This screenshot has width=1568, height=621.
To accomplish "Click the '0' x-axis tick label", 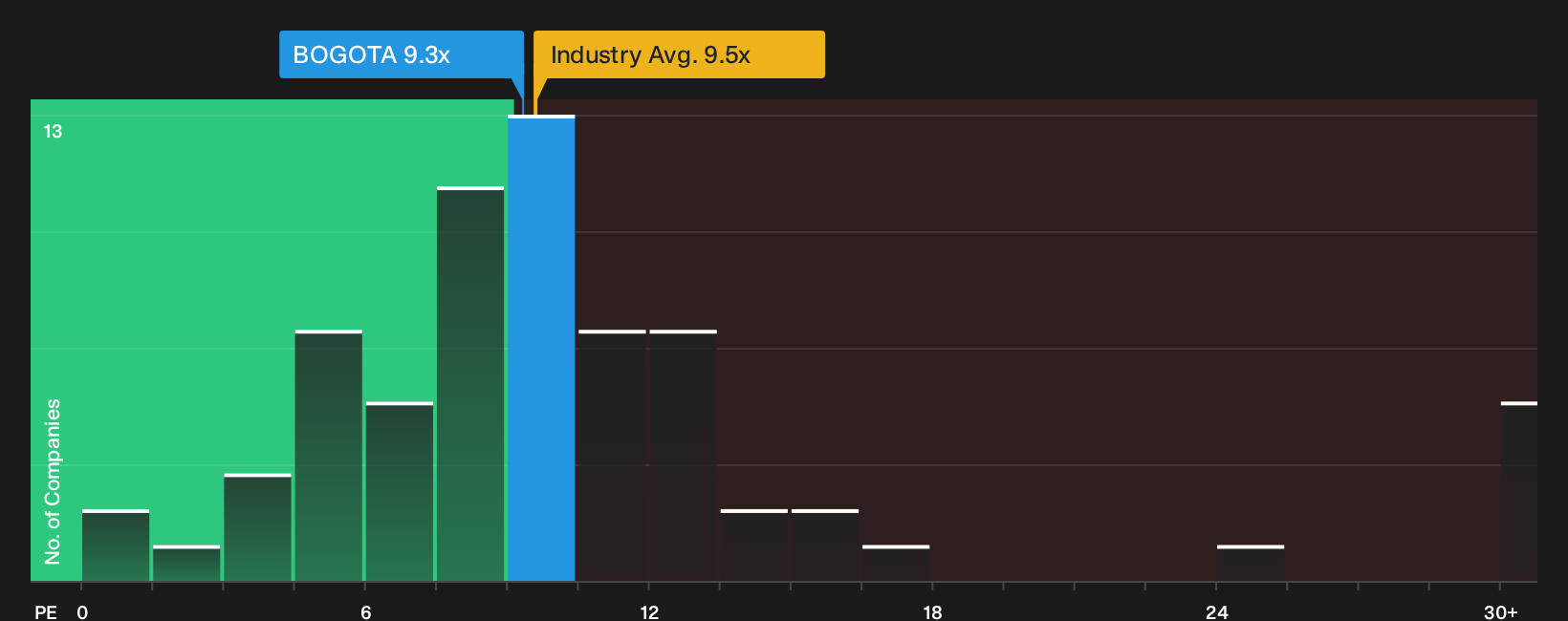I will (82, 612).
